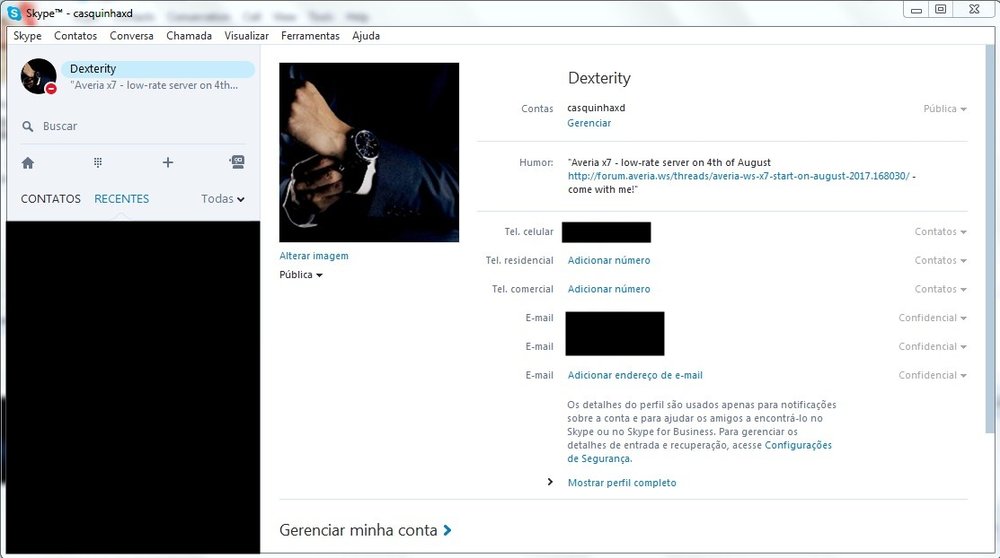This screenshot has height=558, width=1000.
Task: Click the search magnifier icon
Action: [x=27, y=126]
